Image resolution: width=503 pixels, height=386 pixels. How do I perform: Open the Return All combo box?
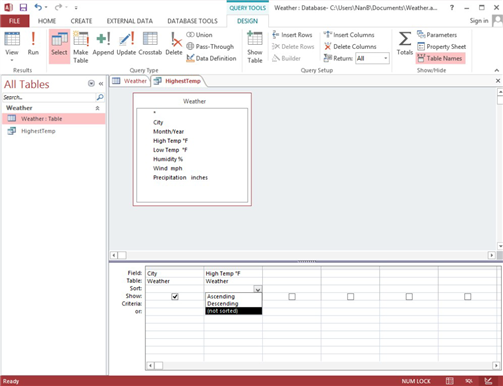[372, 58]
